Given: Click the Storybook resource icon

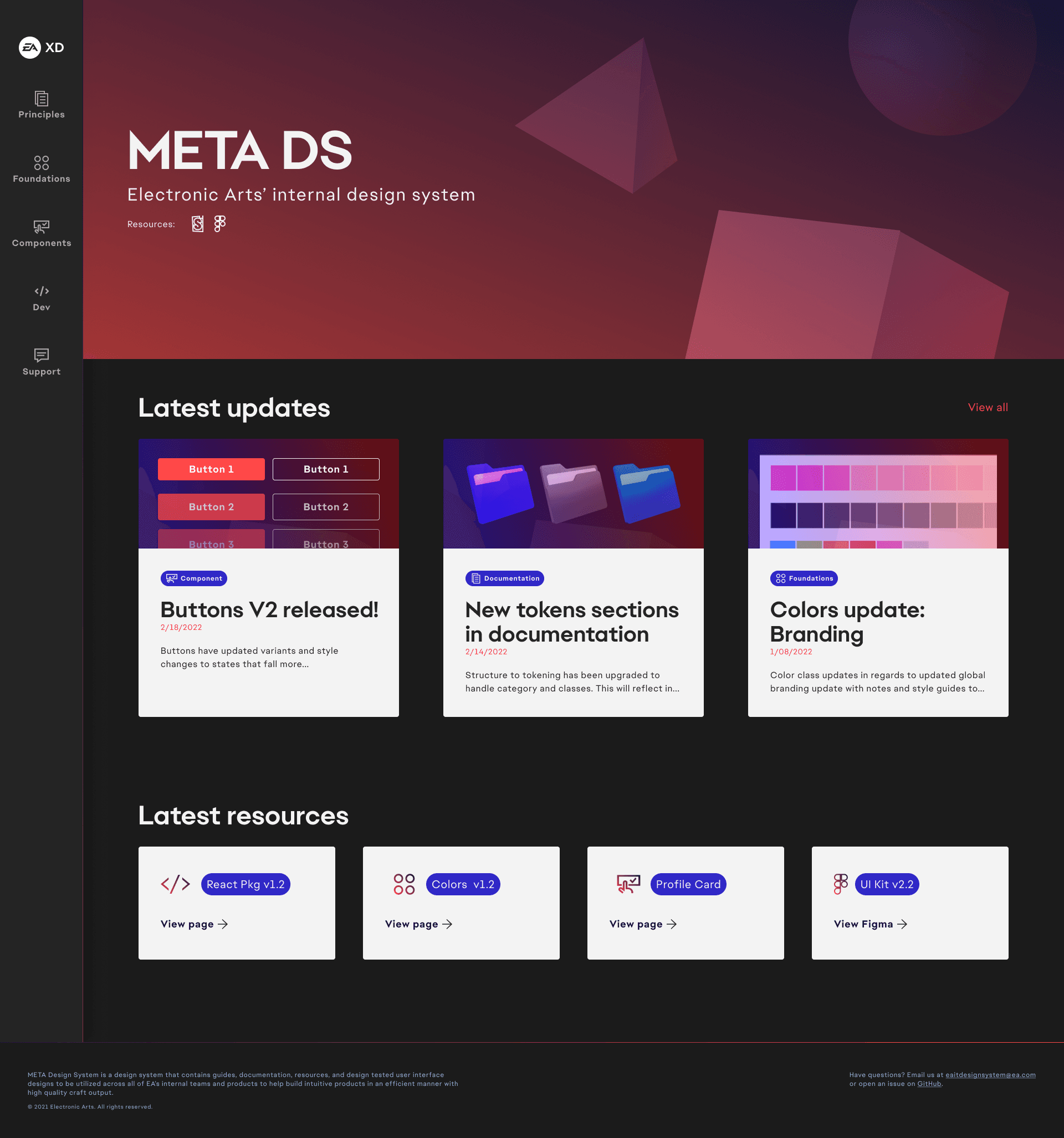Looking at the screenshot, I should coord(198,224).
